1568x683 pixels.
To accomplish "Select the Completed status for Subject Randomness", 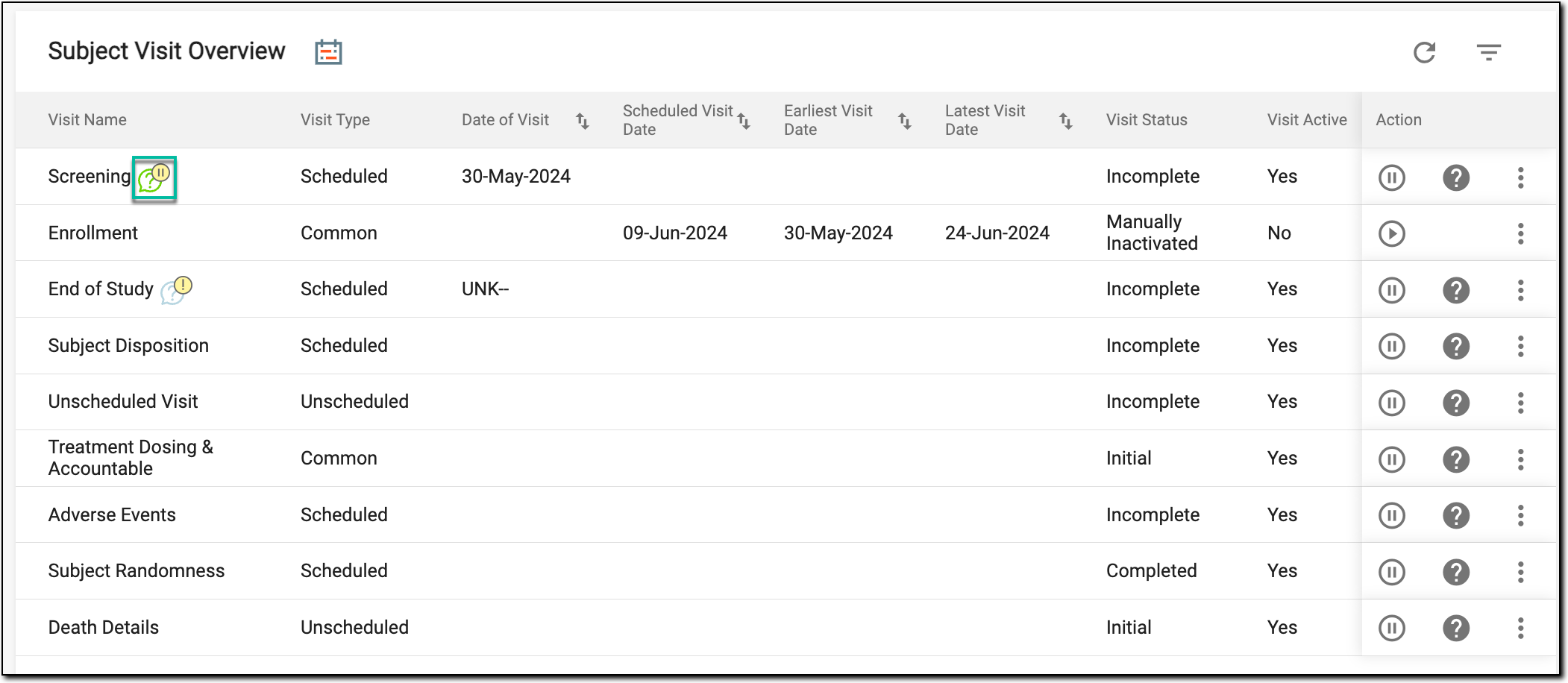I will (x=1152, y=571).
